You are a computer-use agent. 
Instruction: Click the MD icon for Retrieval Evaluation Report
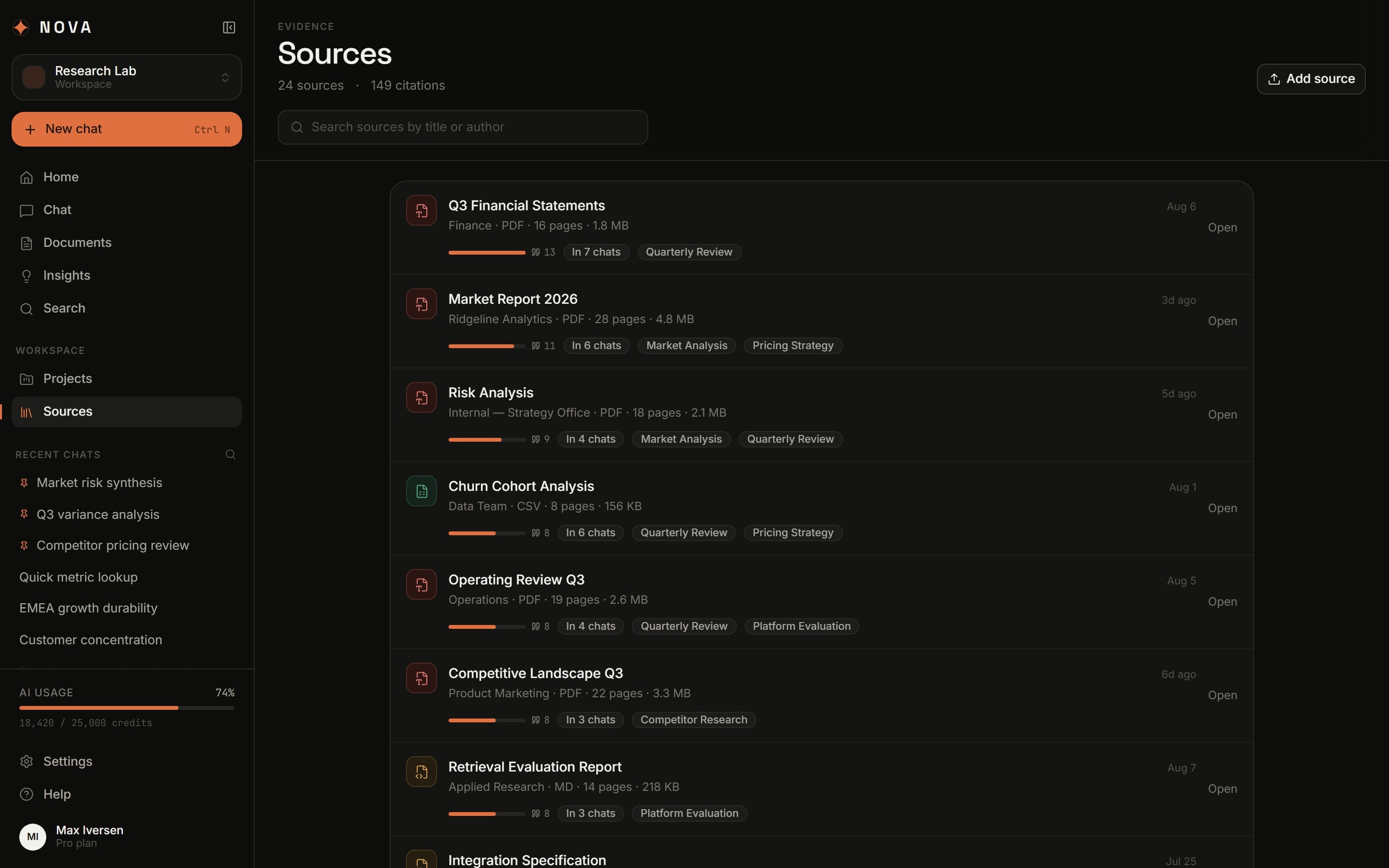coord(421,771)
